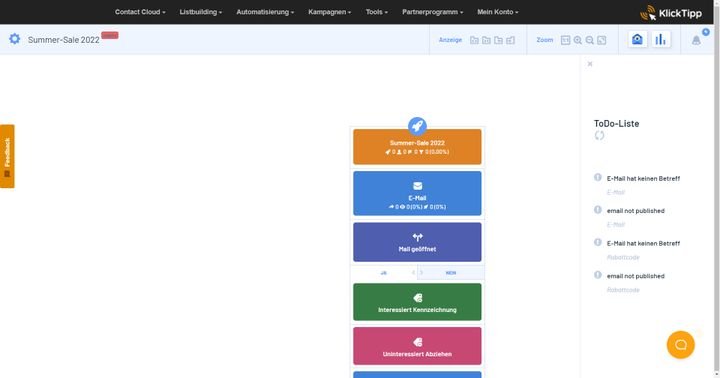Open Rabattcode link under keinen Betreff item
This screenshot has height=378, width=720.
point(623,257)
